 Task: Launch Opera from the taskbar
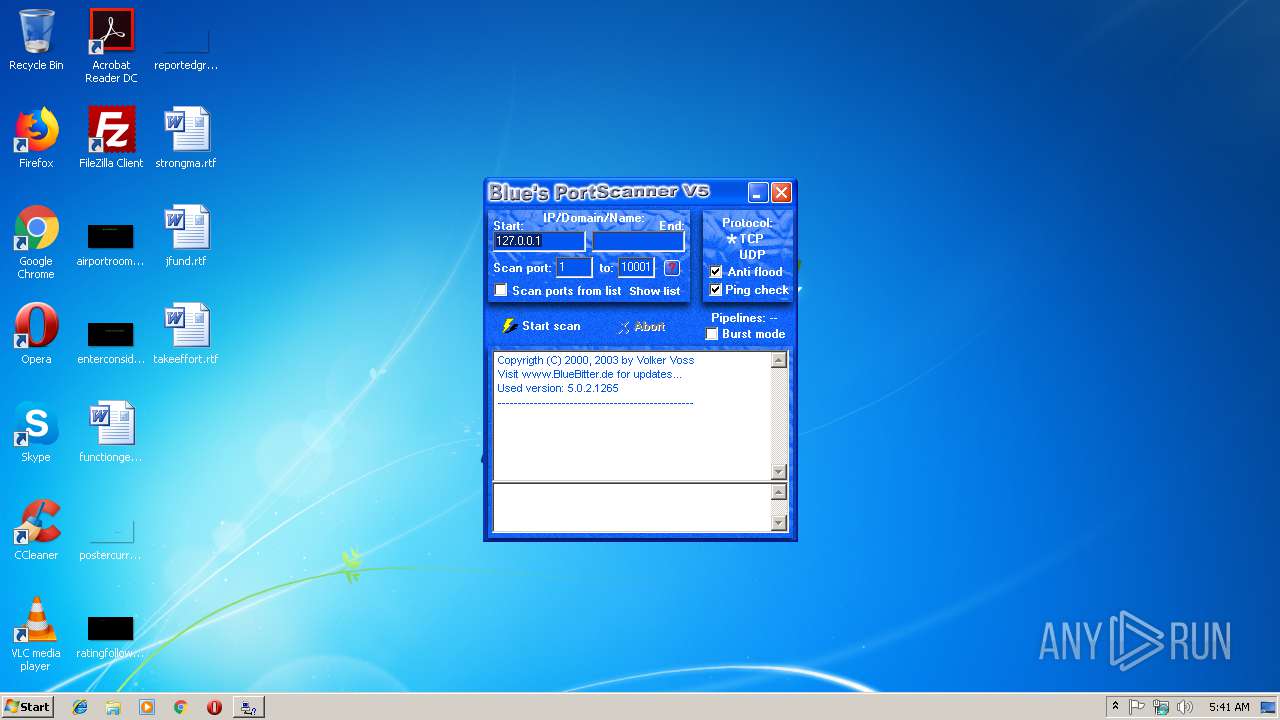click(x=214, y=707)
